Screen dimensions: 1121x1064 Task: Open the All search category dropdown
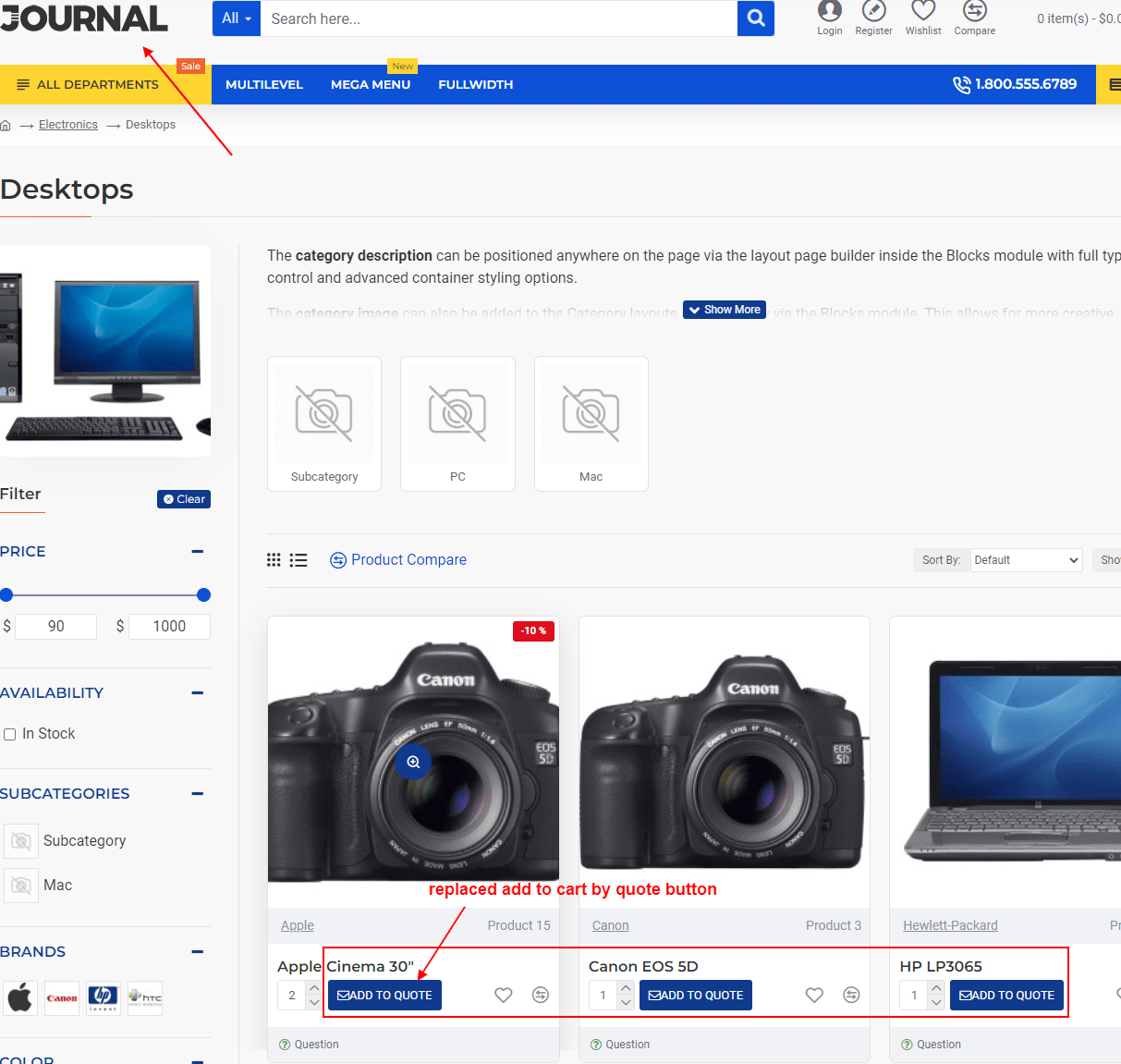click(237, 18)
